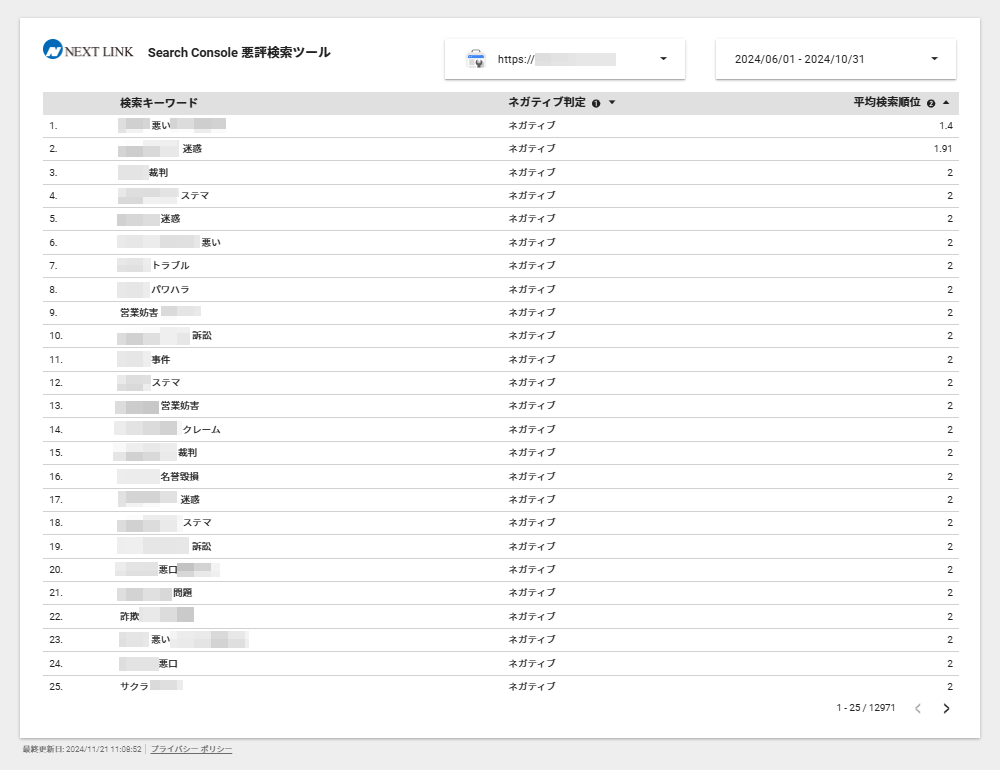
Task: Open the https:// site URL dropdown
Action: [663, 59]
